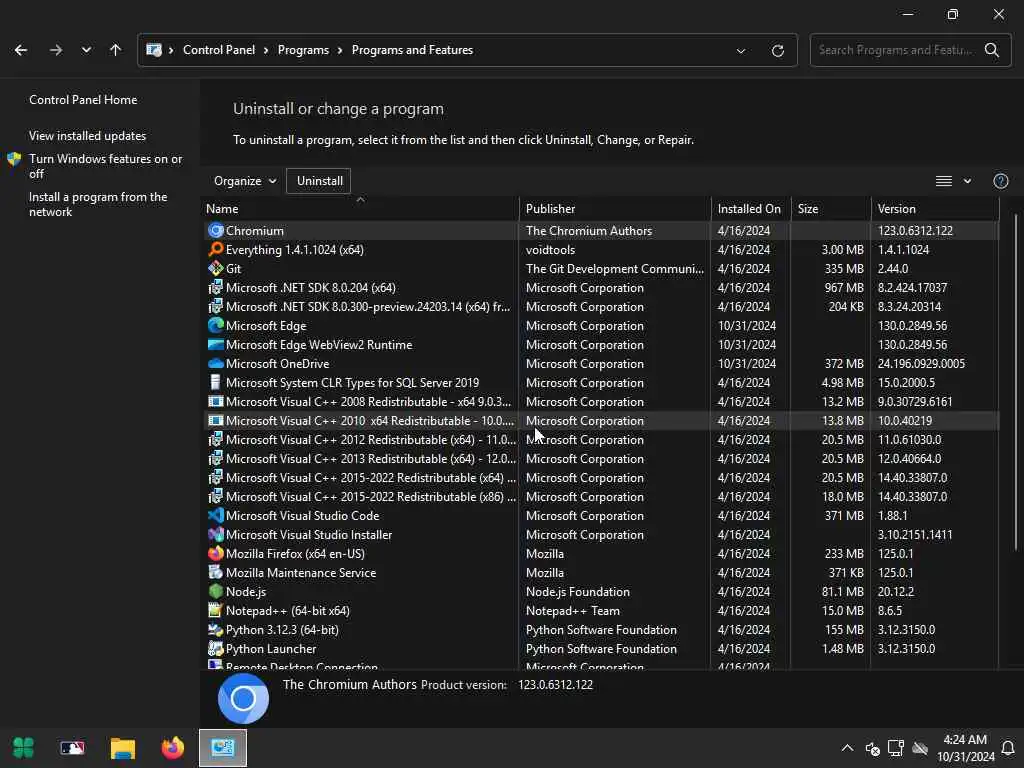Refresh the Programs and Features list
The image size is (1024, 768).
pyautogui.click(x=777, y=50)
